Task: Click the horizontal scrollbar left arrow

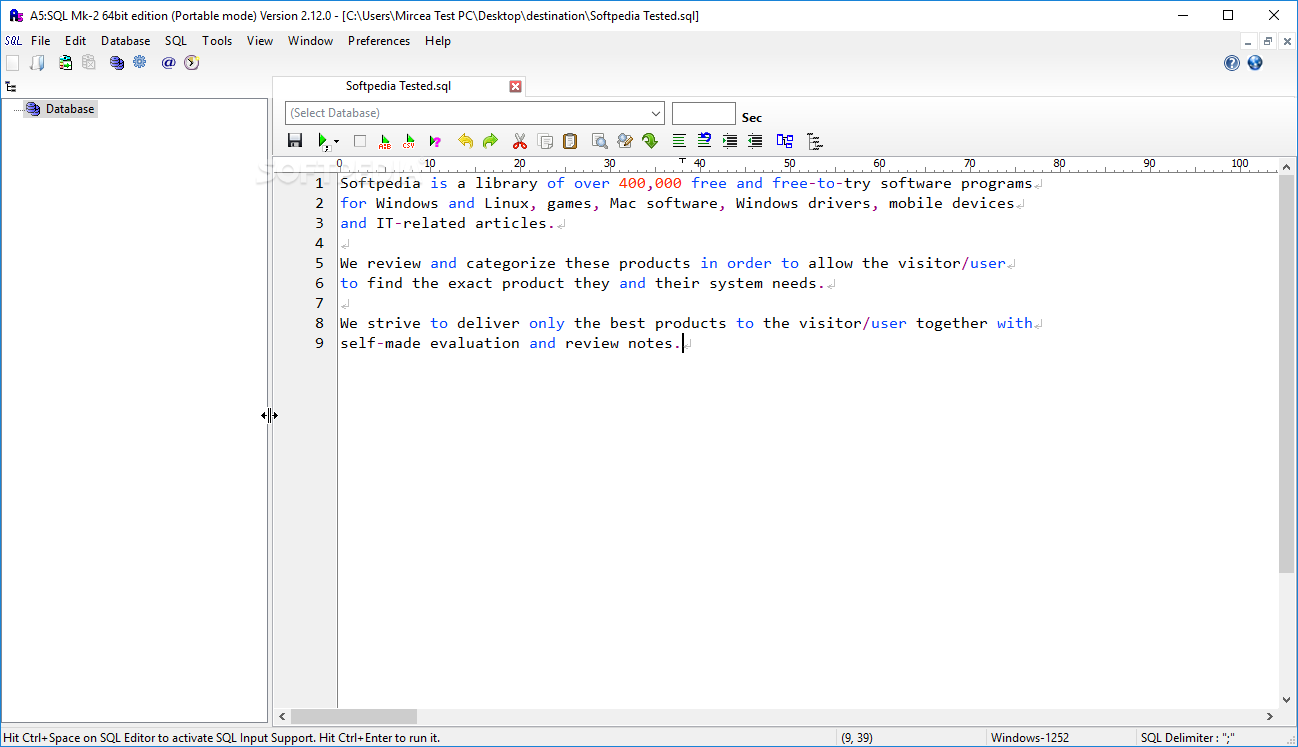Action: coord(282,716)
